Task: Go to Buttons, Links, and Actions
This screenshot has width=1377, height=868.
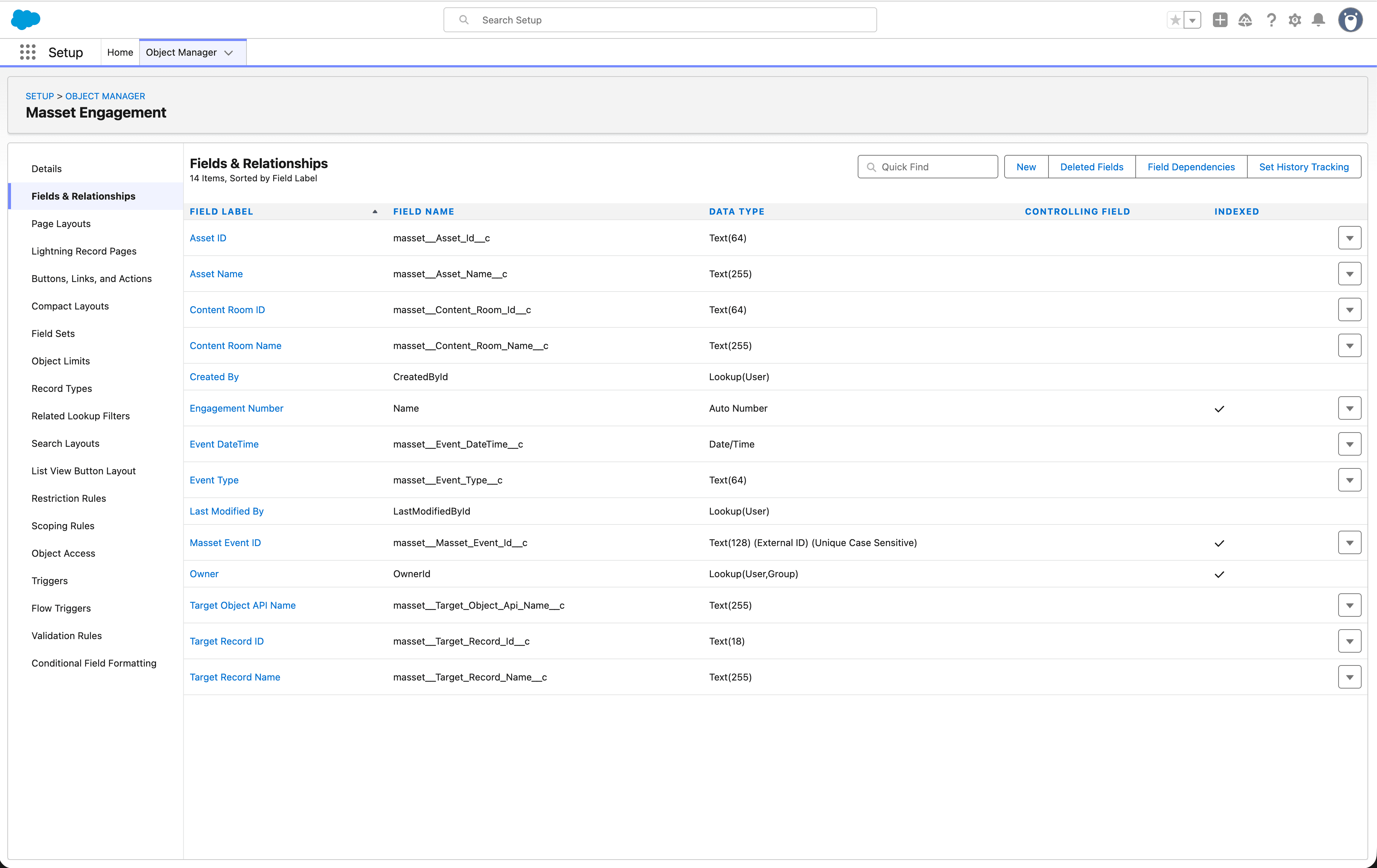Action: [92, 278]
